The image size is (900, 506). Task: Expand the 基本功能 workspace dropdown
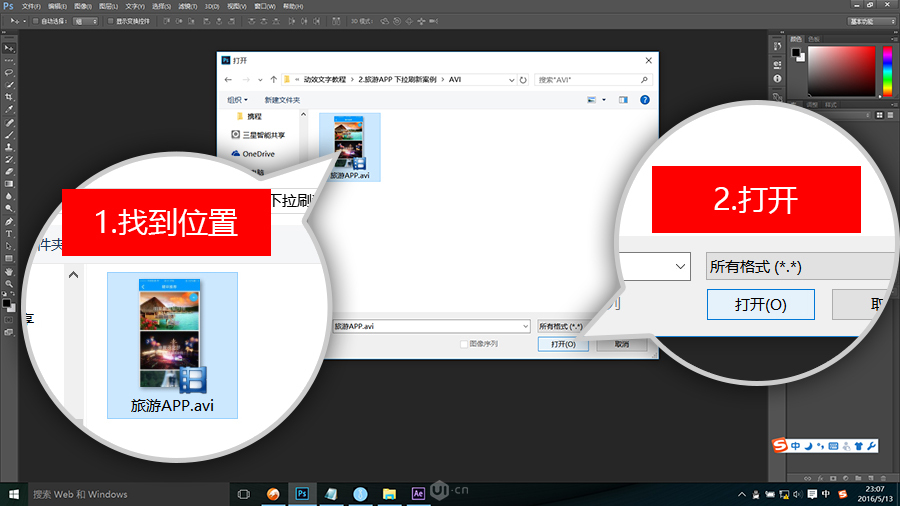[871, 20]
